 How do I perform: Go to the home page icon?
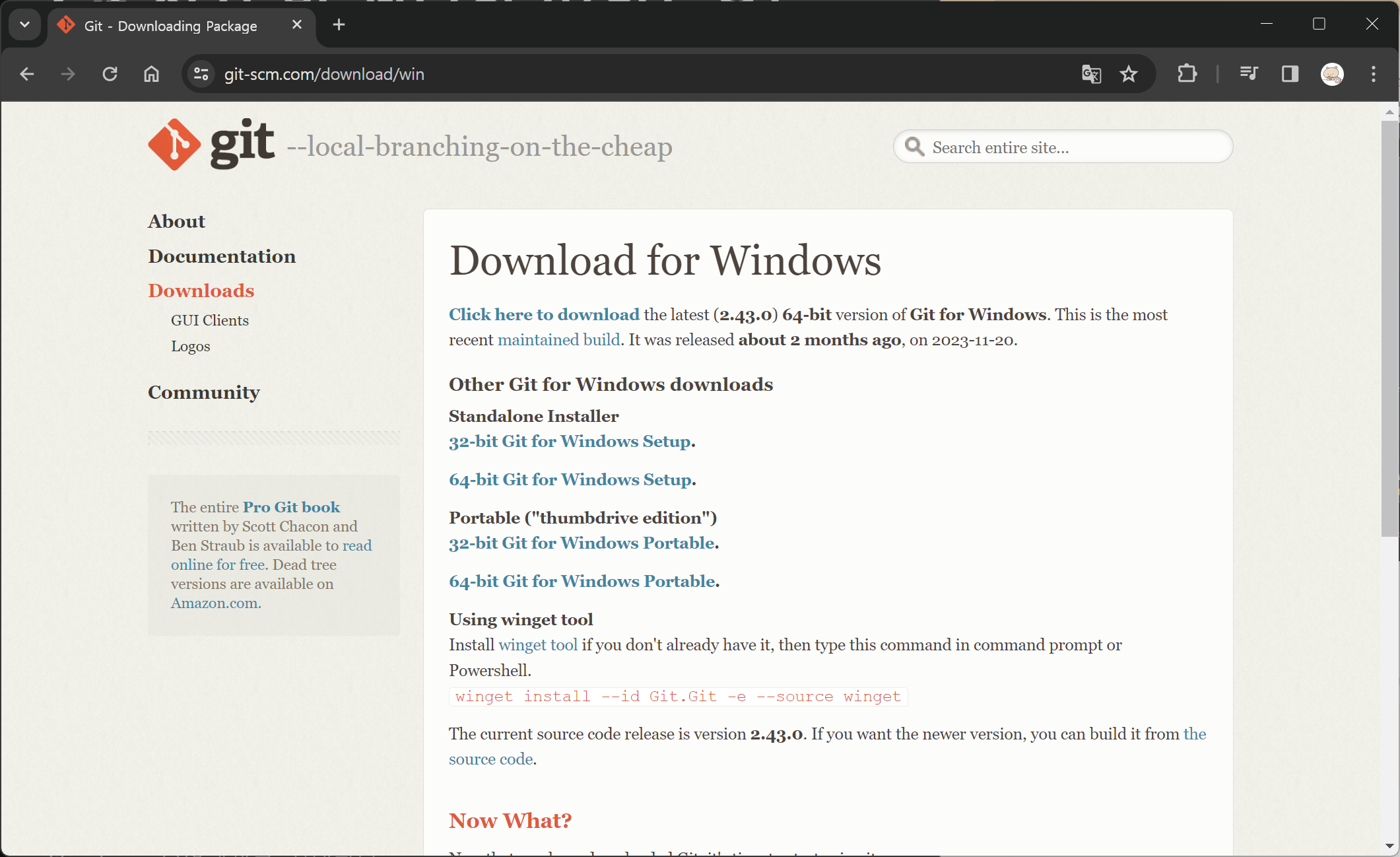[152, 74]
